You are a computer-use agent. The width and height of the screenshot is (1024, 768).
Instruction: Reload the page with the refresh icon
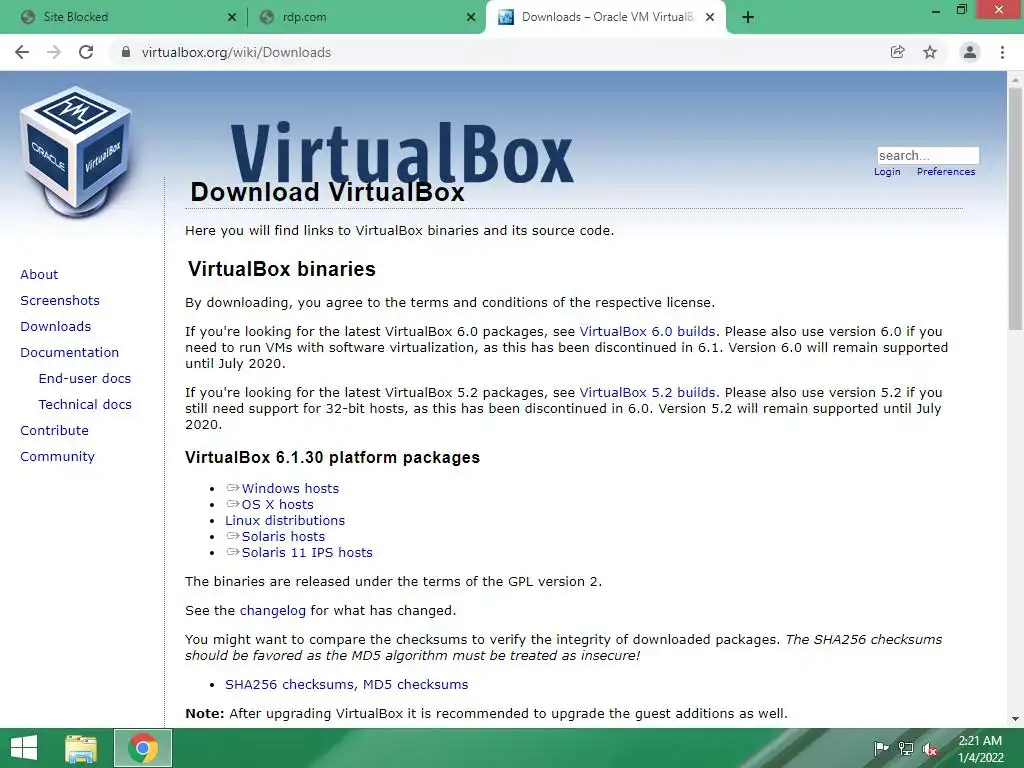pyautogui.click(x=86, y=52)
